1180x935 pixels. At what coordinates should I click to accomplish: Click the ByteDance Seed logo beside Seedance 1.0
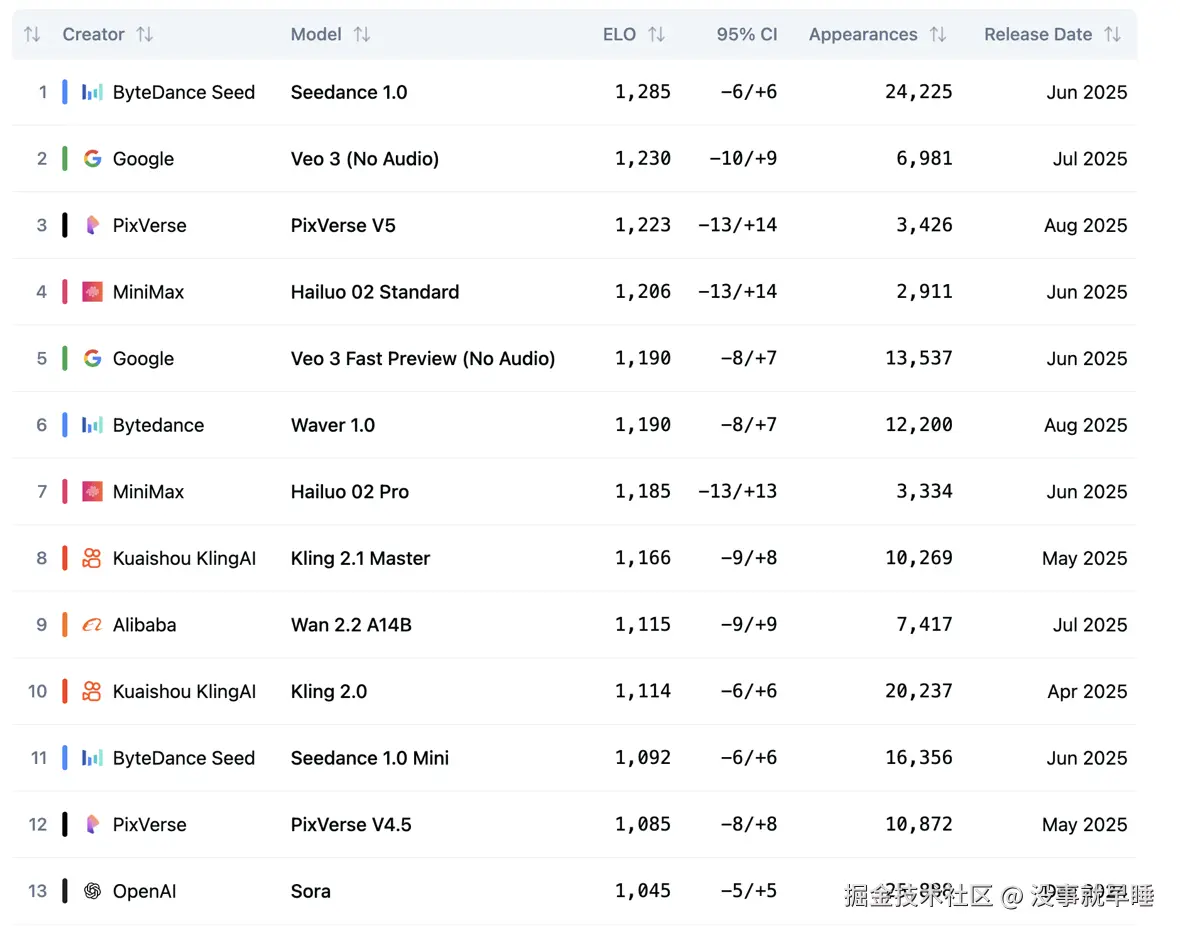92,92
